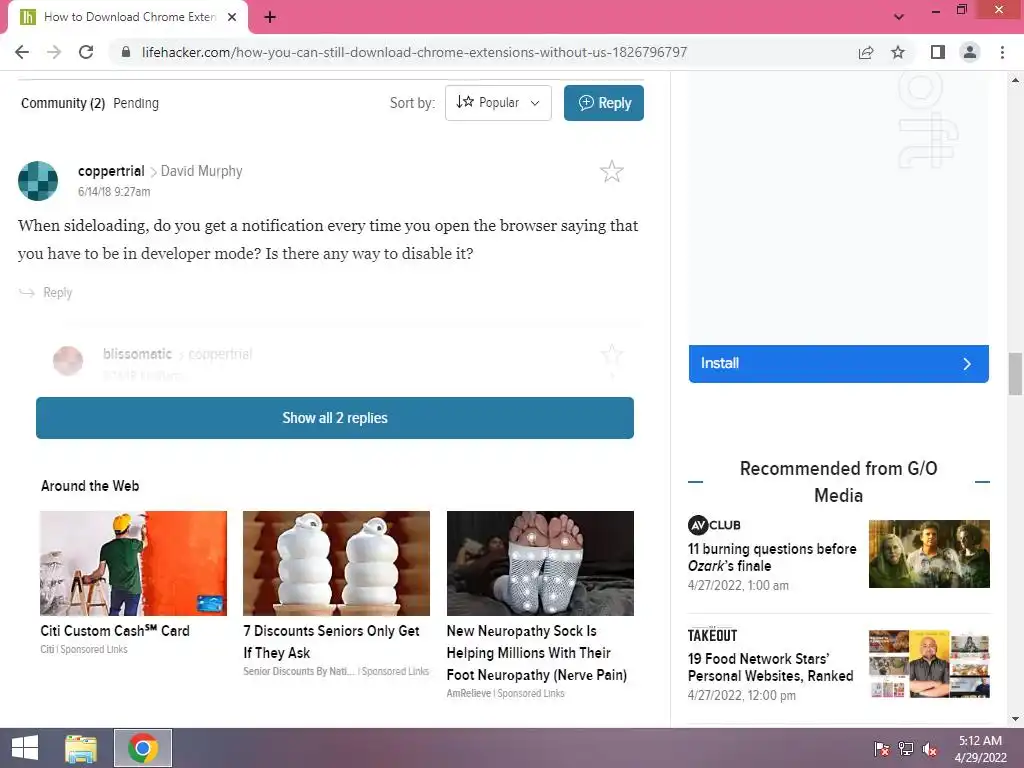
Task: Read 19 Food Network Stars' Personal Websites
Action: [x=771, y=667]
